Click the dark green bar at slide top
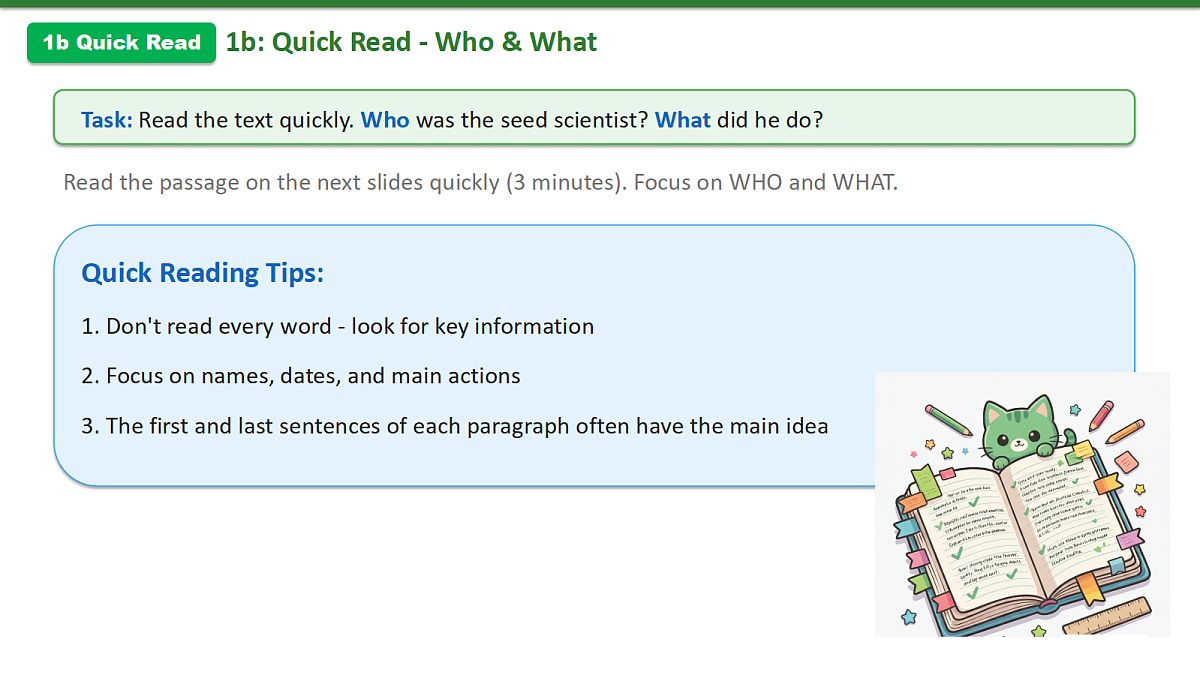 pyautogui.click(x=600, y=3)
